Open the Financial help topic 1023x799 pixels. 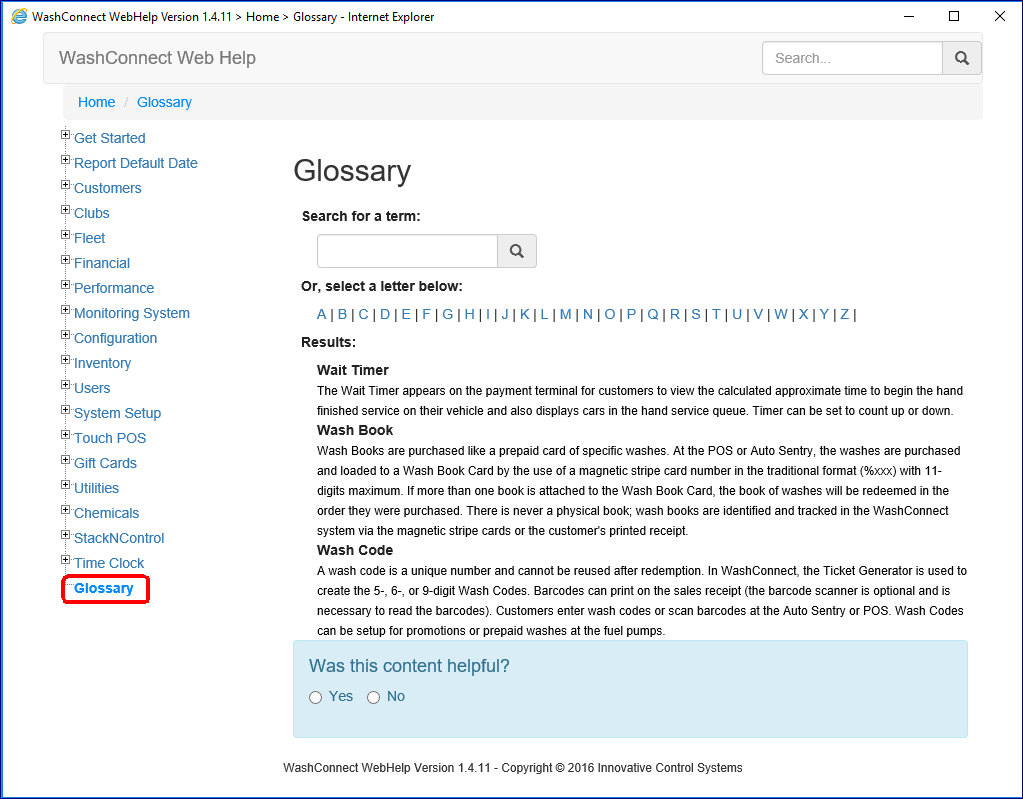[102, 263]
